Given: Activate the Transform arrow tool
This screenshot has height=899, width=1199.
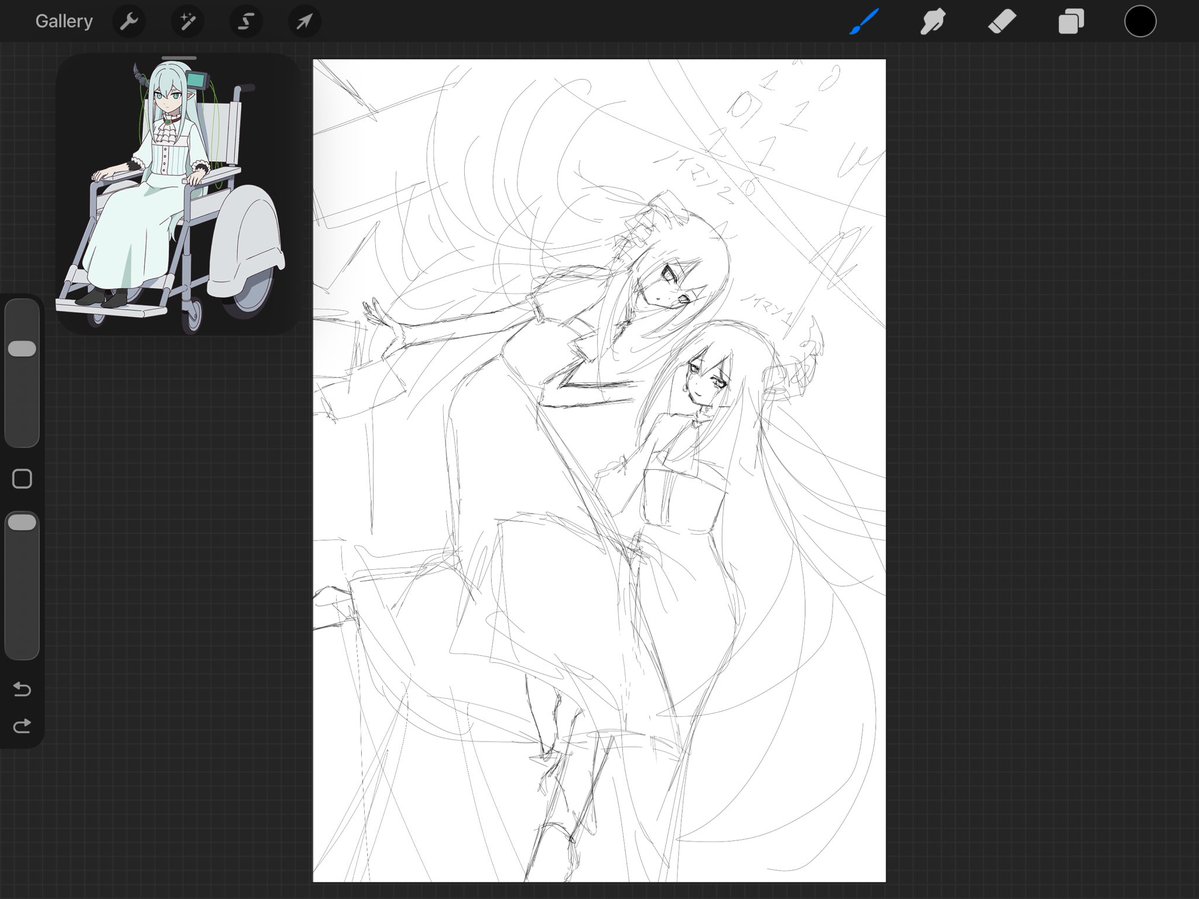Looking at the screenshot, I should (x=304, y=21).
